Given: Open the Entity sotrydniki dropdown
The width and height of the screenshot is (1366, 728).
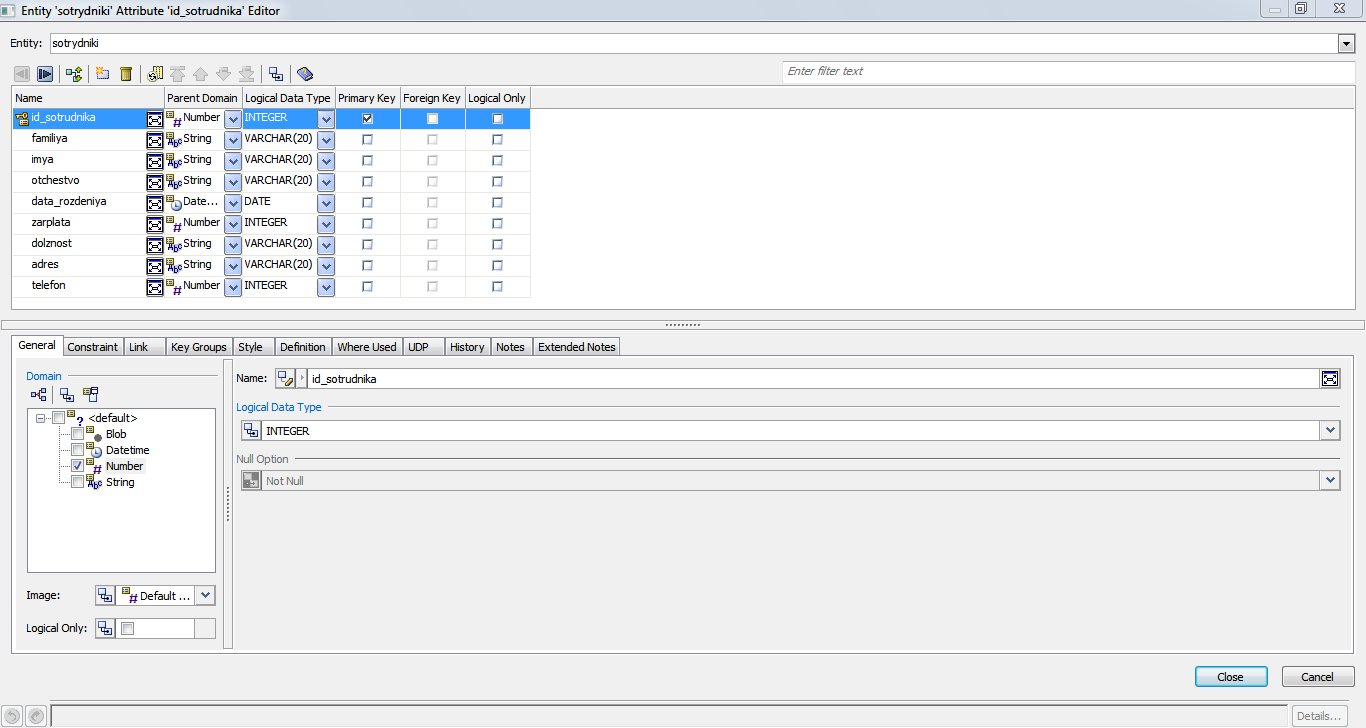Looking at the screenshot, I should [1346, 44].
